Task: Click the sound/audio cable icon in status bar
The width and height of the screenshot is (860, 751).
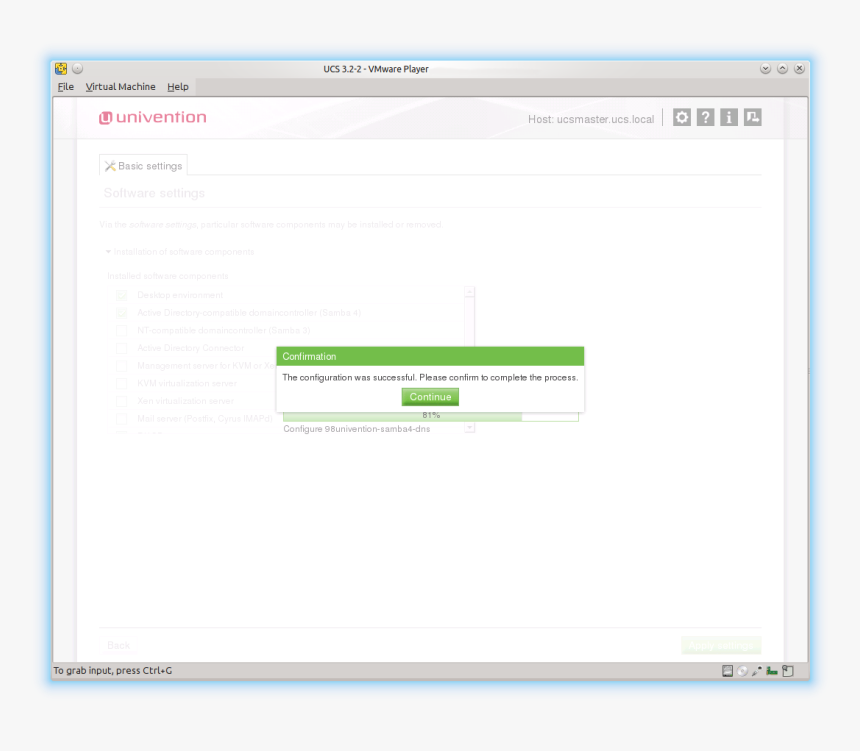Action: coord(757,670)
